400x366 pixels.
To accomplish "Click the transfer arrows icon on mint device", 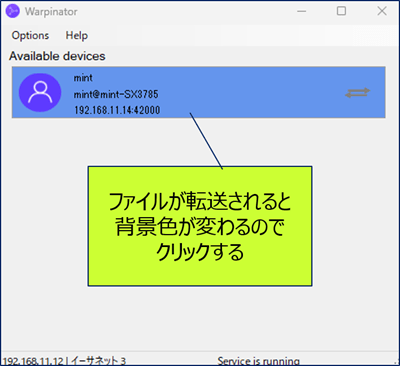I will pos(357,93).
